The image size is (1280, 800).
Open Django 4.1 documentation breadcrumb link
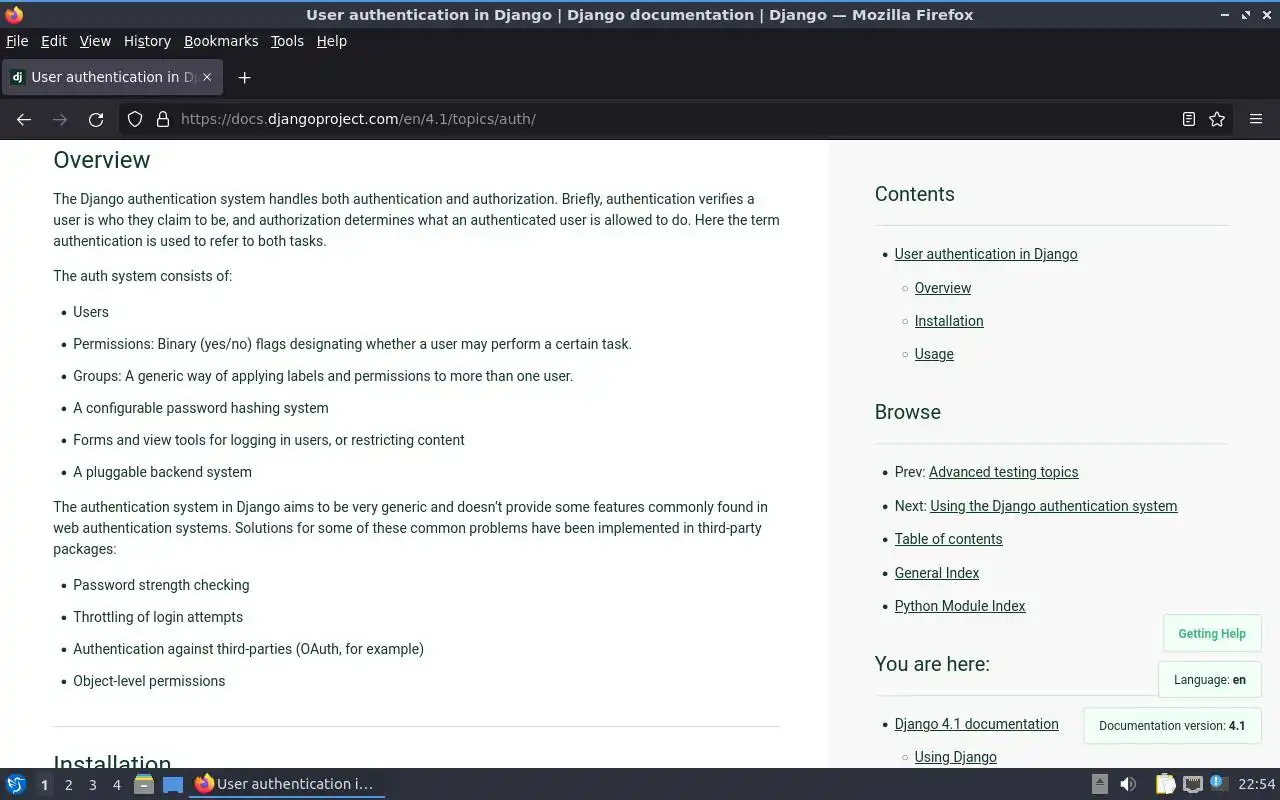976,724
